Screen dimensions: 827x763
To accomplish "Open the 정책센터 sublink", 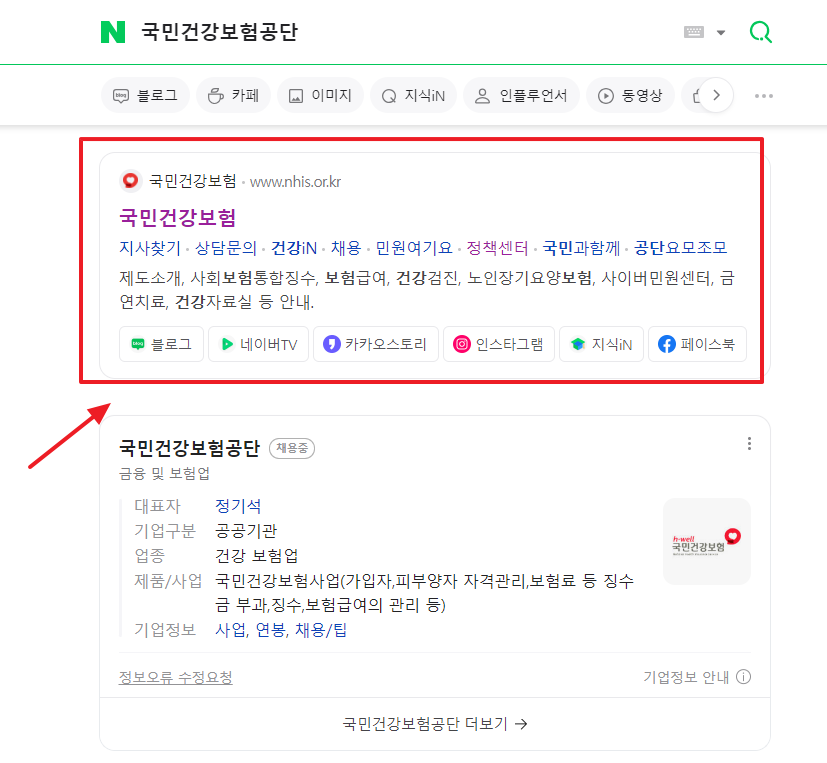I will (x=497, y=248).
